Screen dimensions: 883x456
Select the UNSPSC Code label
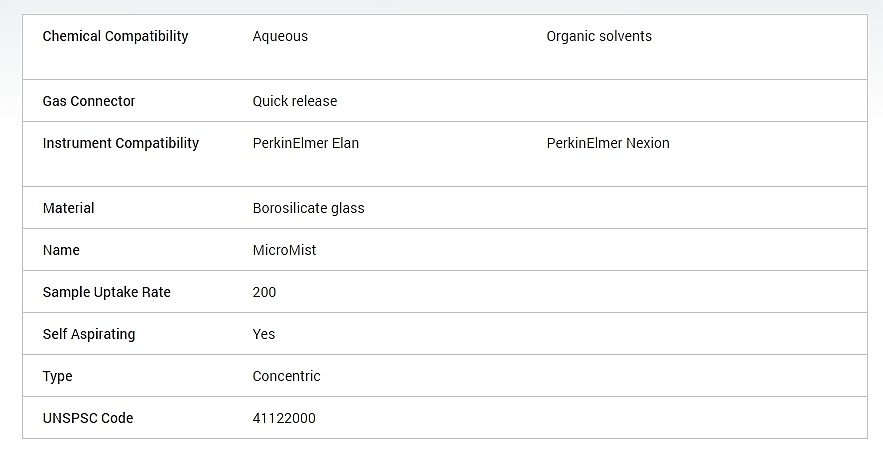pos(88,419)
